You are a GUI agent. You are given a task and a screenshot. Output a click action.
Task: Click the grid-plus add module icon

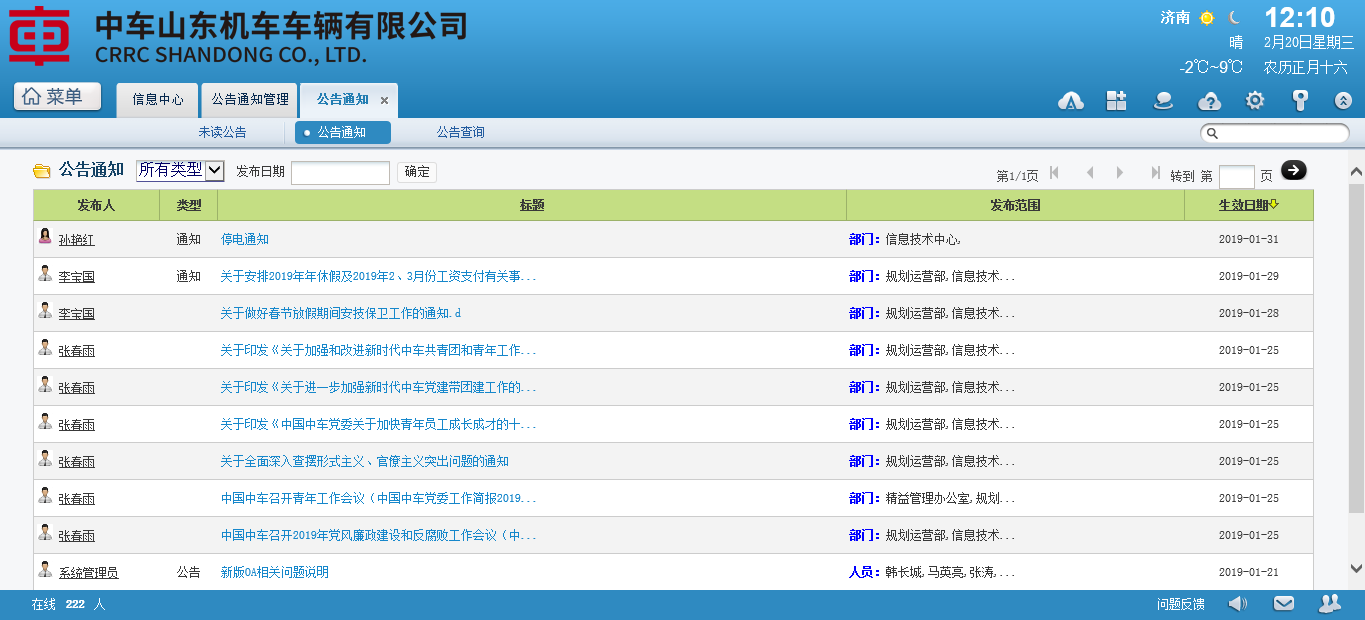click(1116, 101)
